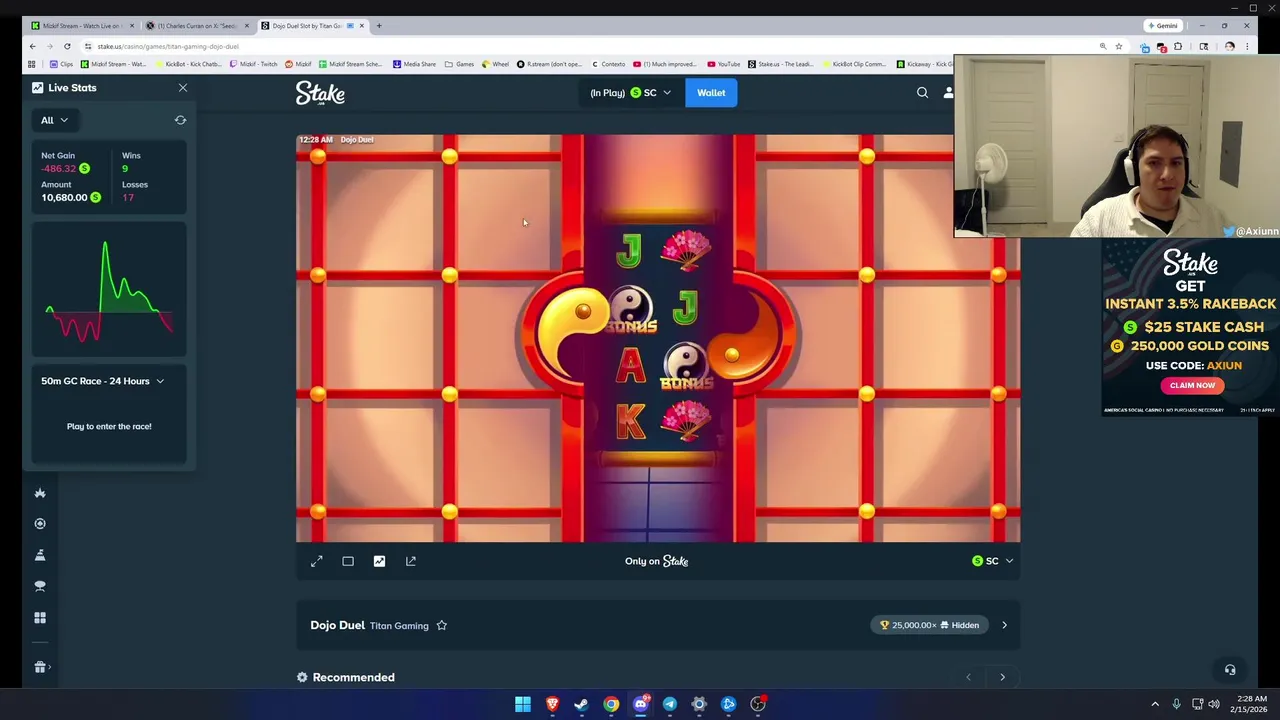
Task: Open Brave browser from the taskbar
Action: pyautogui.click(x=552, y=704)
